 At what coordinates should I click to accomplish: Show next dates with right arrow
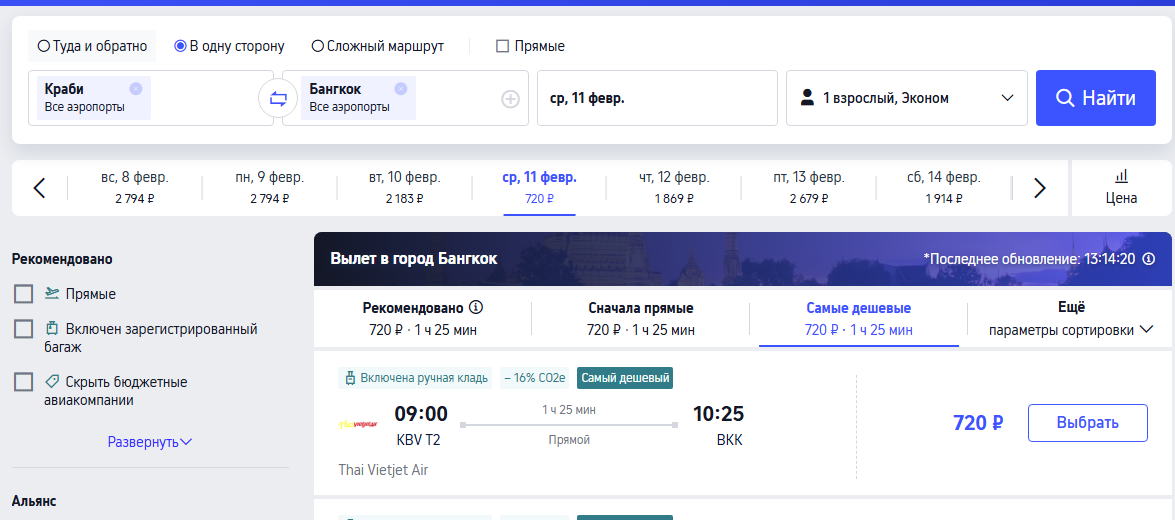click(1039, 188)
